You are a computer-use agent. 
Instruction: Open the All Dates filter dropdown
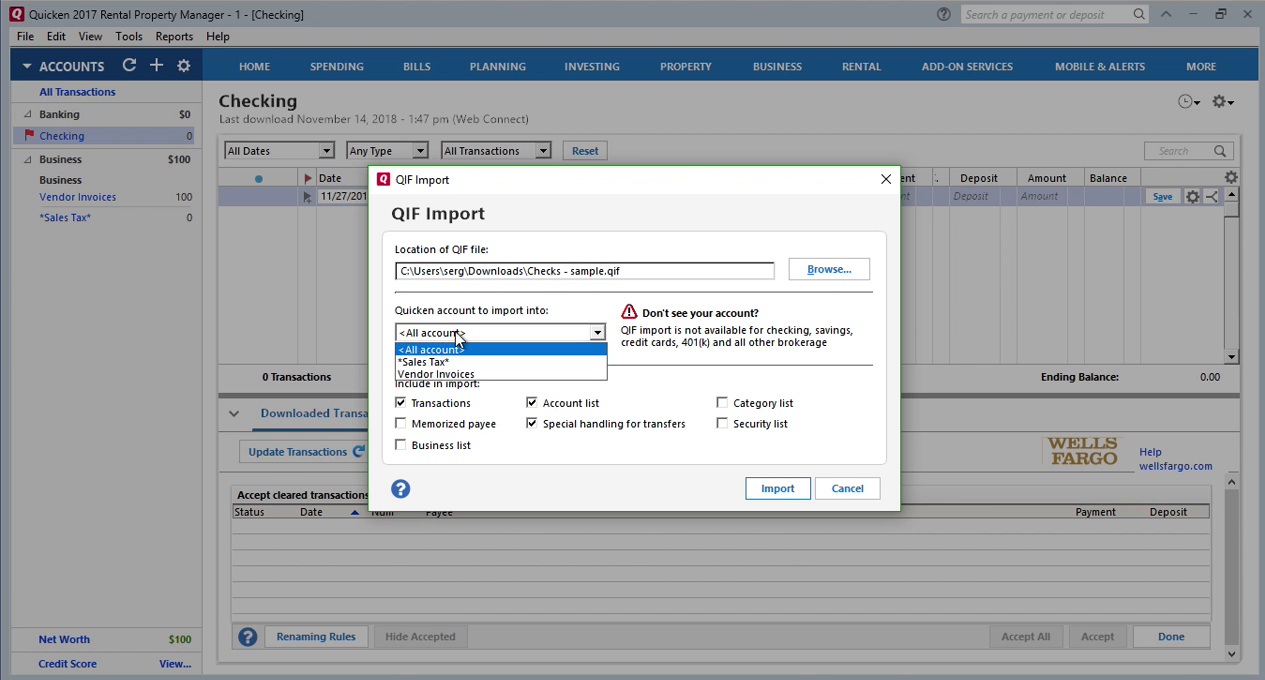[x=279, y=151]
